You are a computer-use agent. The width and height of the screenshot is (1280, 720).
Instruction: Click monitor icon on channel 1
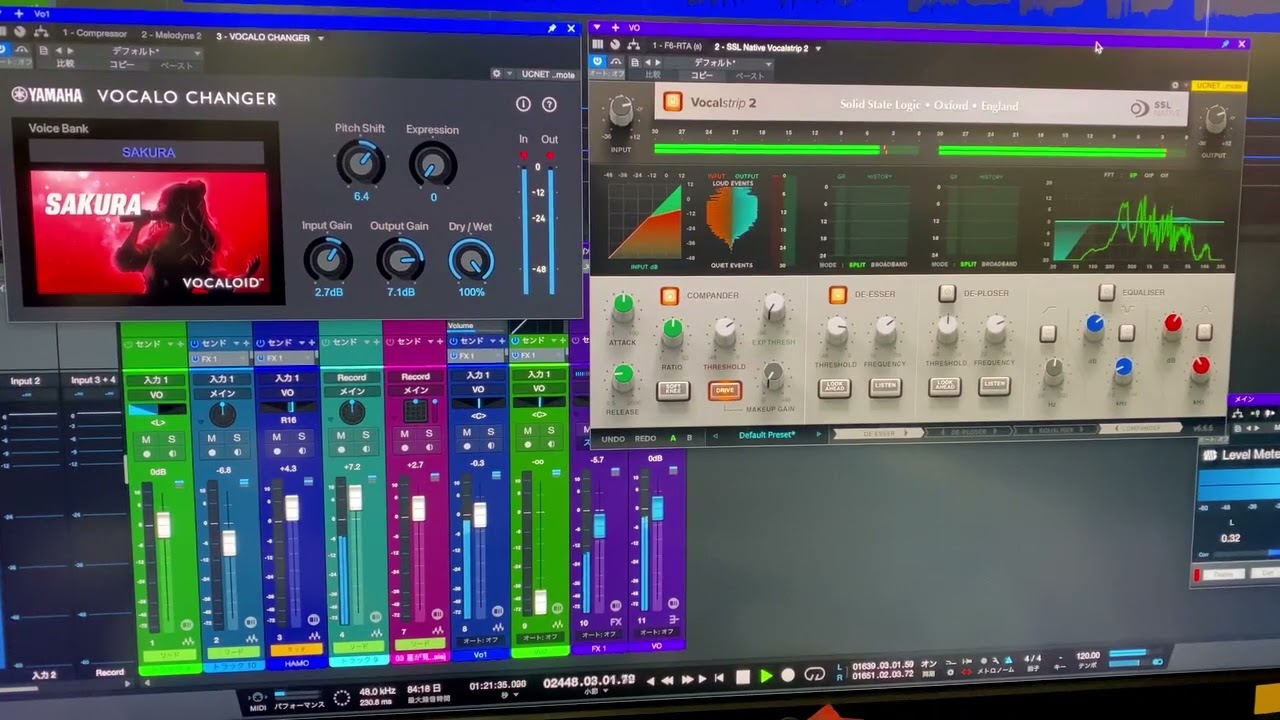point(172,454)
